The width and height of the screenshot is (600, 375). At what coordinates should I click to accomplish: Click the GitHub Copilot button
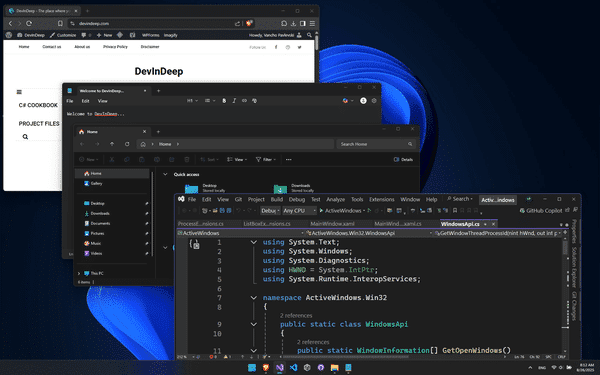[540, 210]
